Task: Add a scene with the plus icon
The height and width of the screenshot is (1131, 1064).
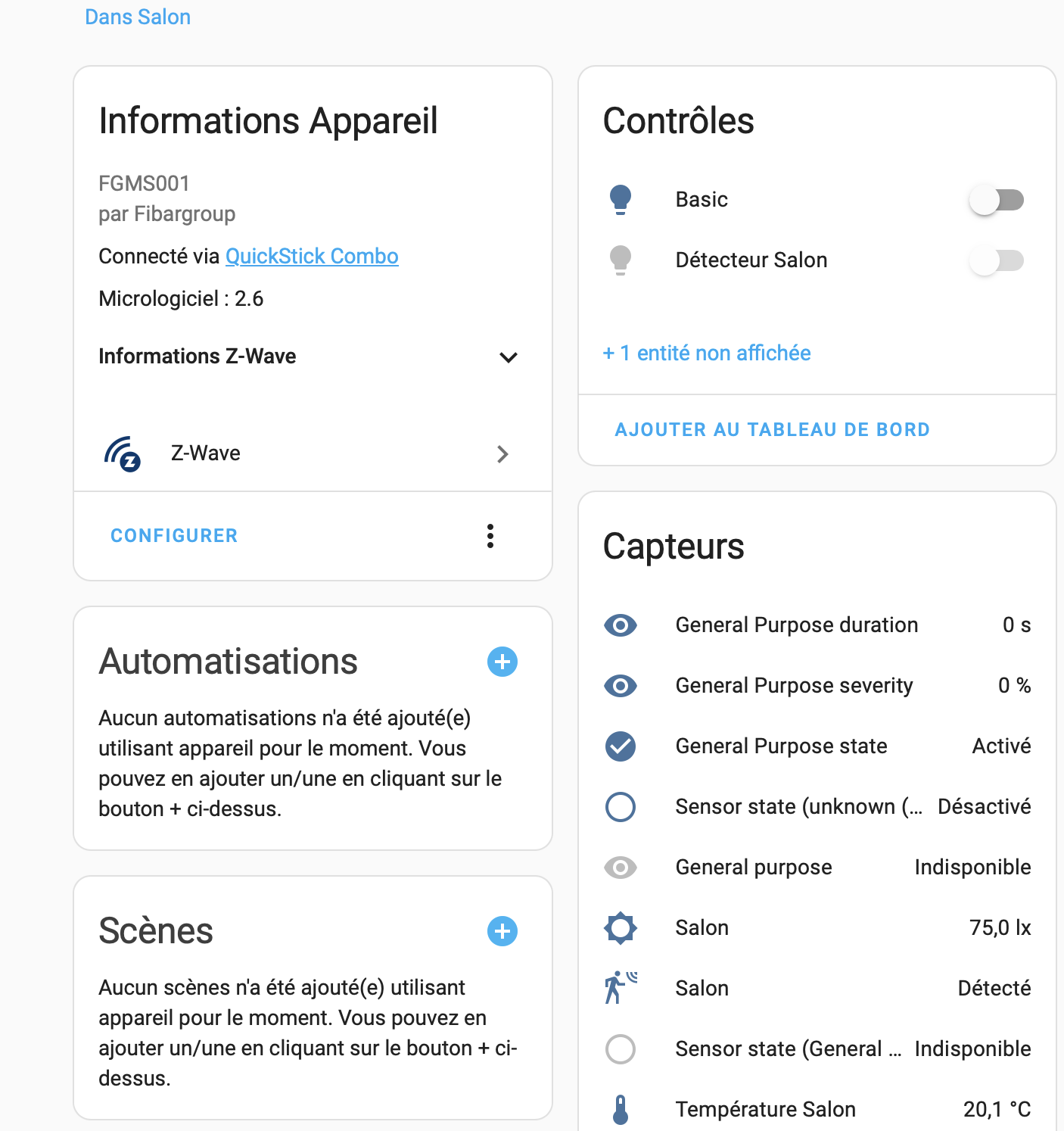Action: (502, 931)
